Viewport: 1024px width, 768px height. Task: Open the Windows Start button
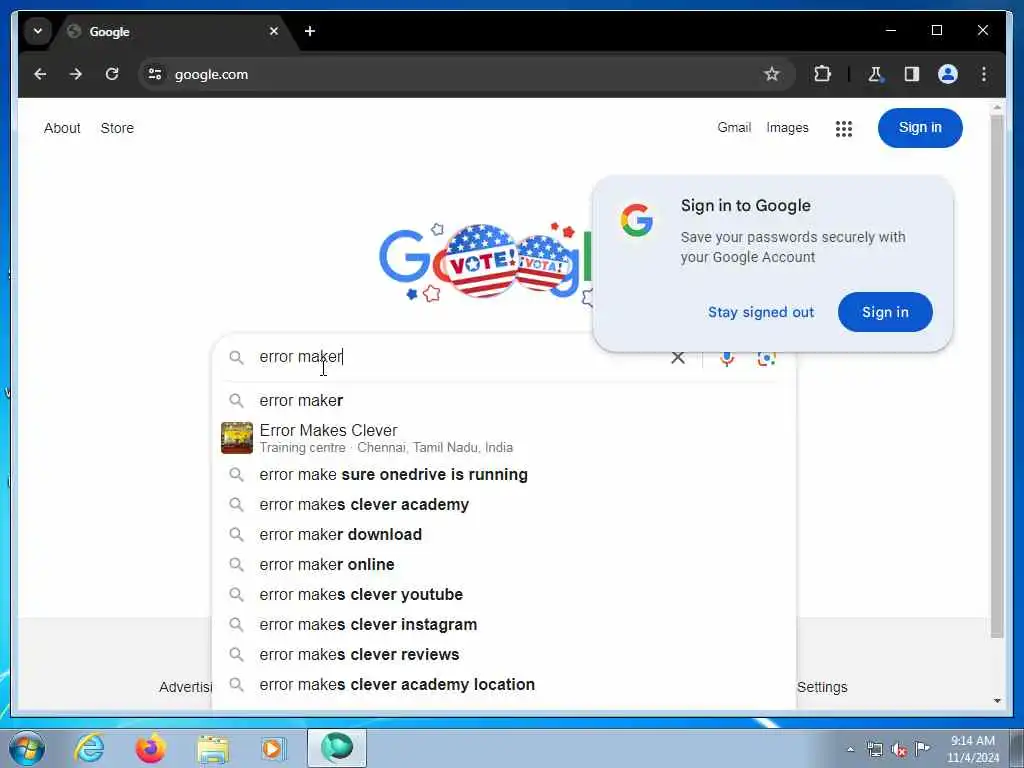(x=27, y=748)
